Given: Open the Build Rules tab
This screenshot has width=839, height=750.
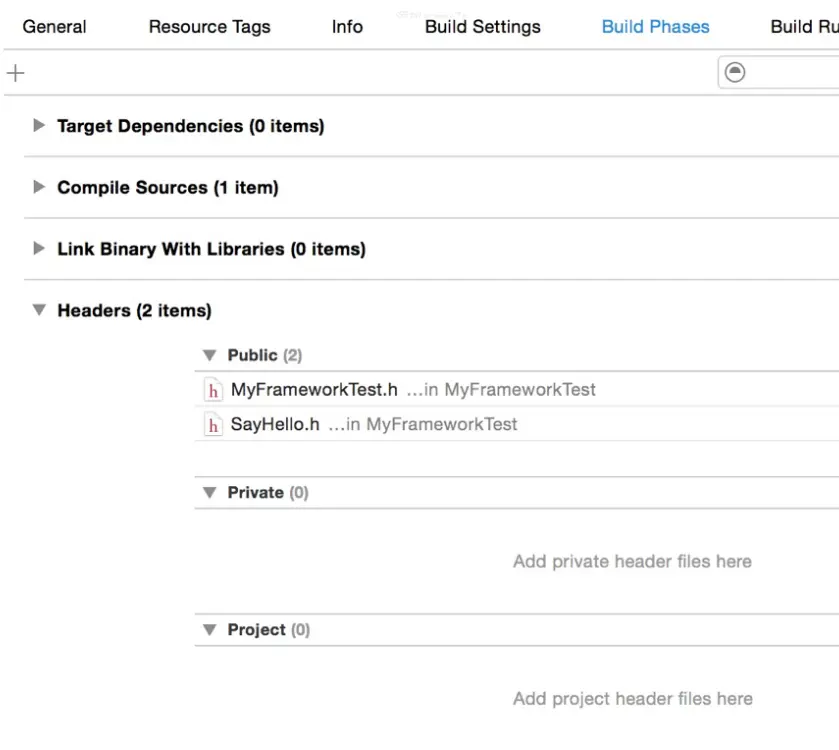Looking at the screenshot, I should [804, 27].
